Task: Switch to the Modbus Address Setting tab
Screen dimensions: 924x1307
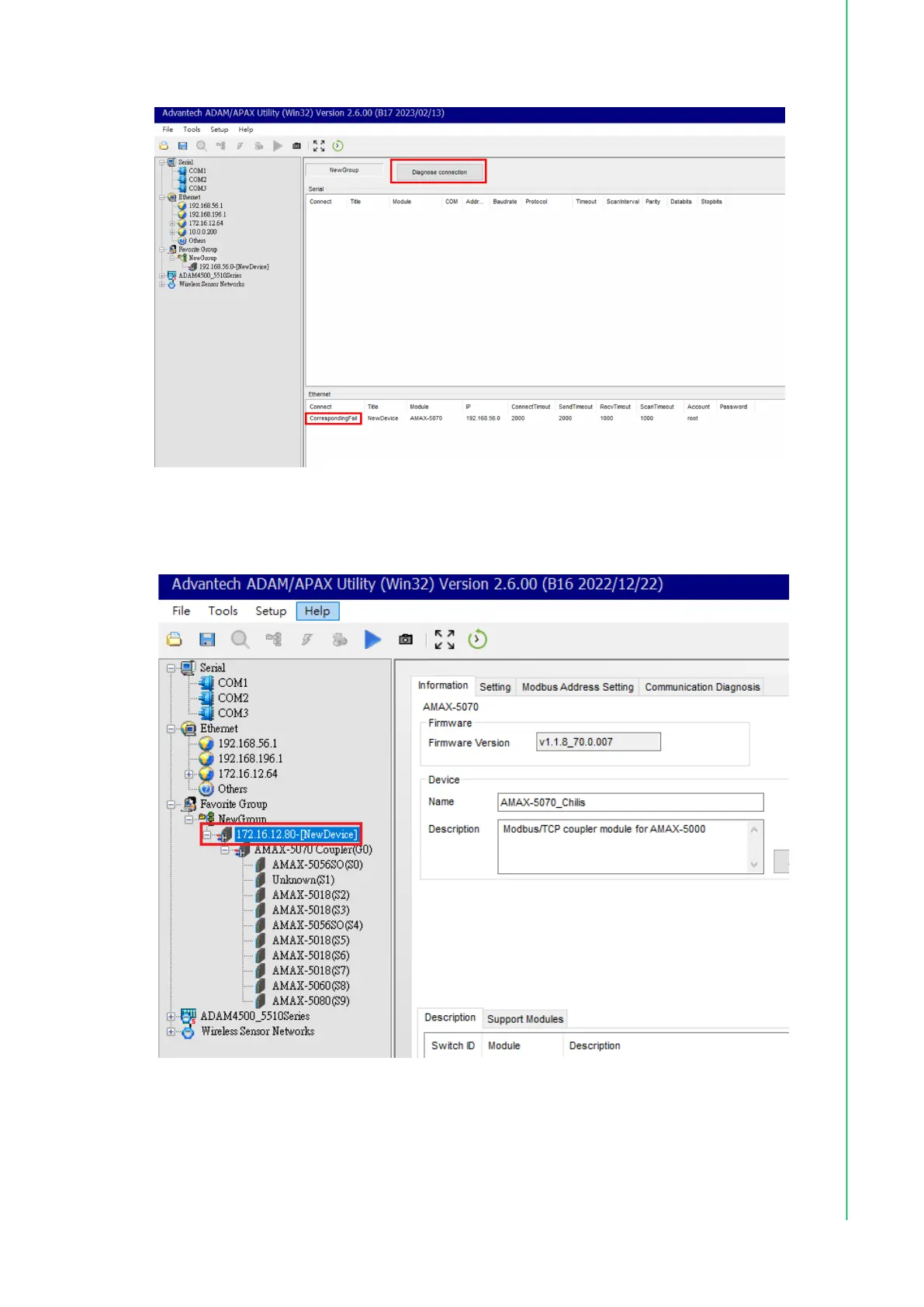Action: click(x=577, y=687)
